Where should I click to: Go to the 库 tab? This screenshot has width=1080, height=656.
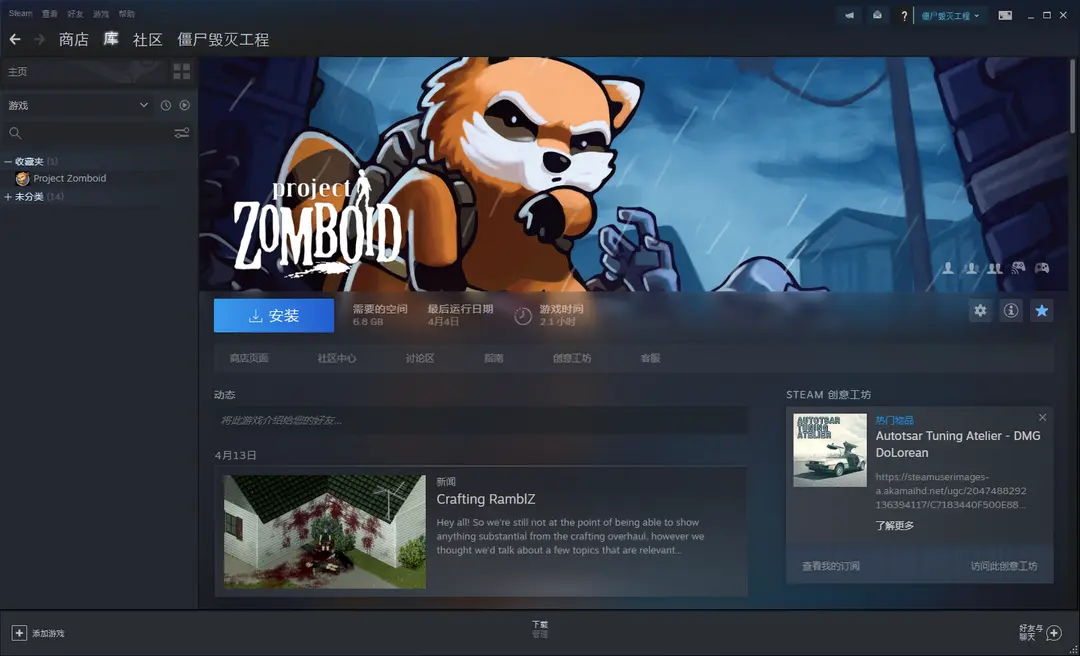[x=111, y=39]
